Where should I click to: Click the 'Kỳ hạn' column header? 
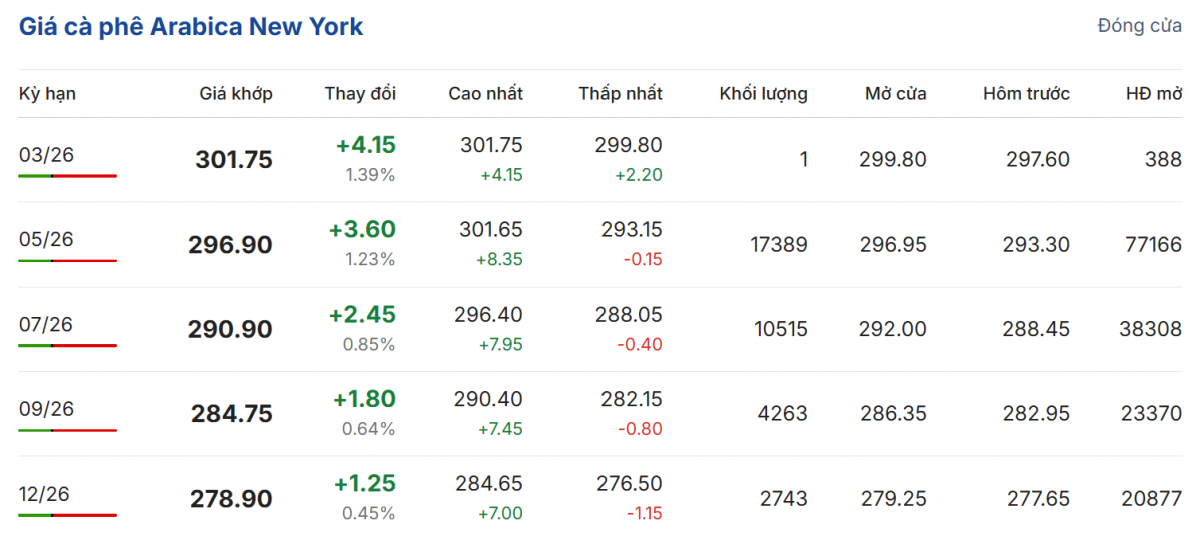(47, 94)
